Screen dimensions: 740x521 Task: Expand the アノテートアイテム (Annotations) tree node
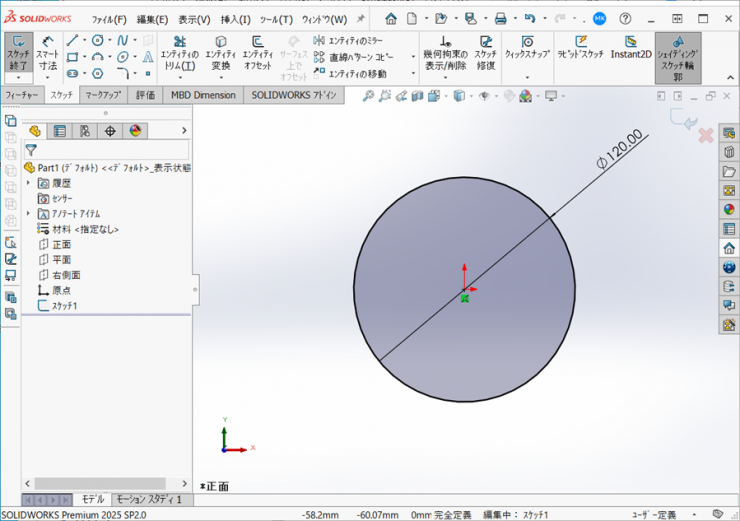tap(28, 214)
